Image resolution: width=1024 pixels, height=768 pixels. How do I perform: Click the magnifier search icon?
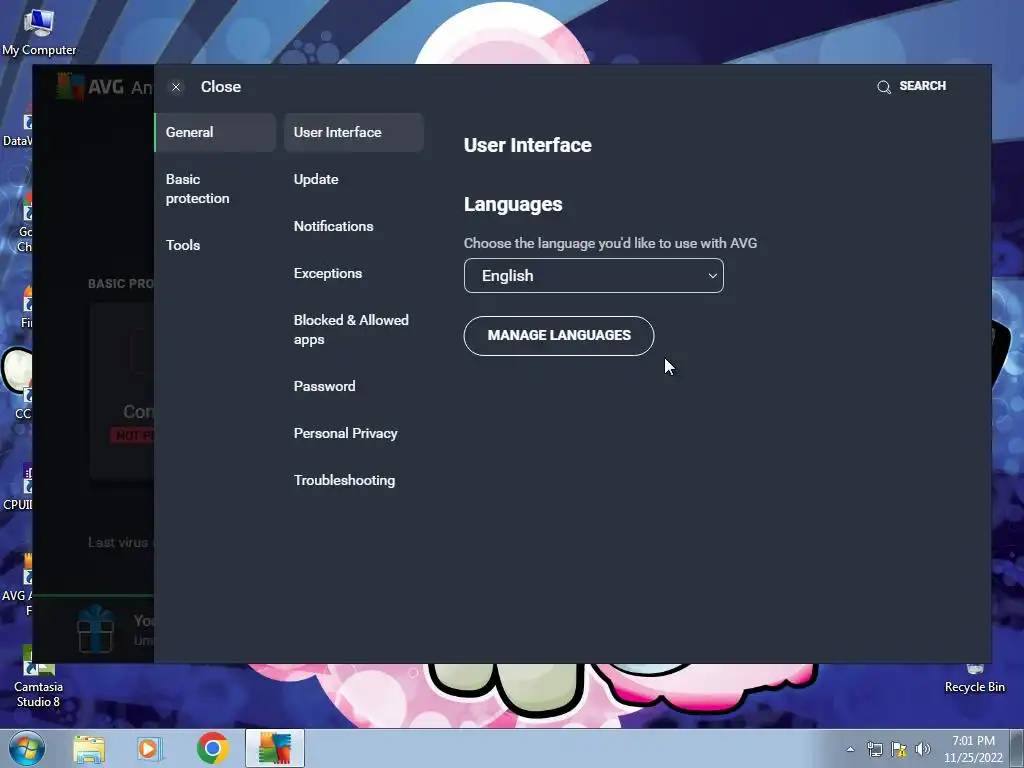click(884, 87)
